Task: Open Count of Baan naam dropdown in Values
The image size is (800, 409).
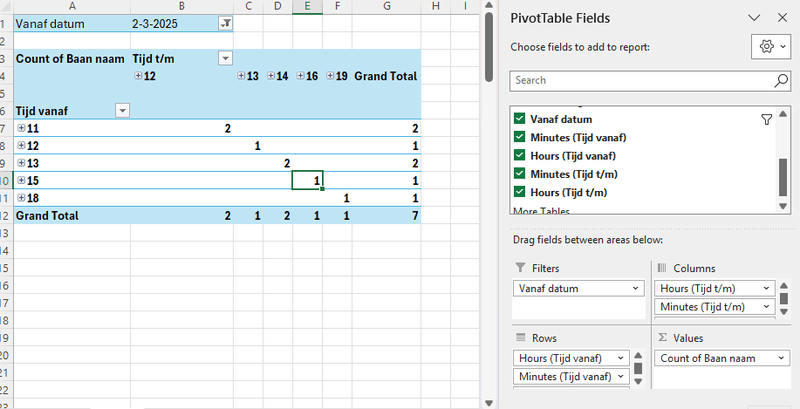Action: (x=781, y=358)
